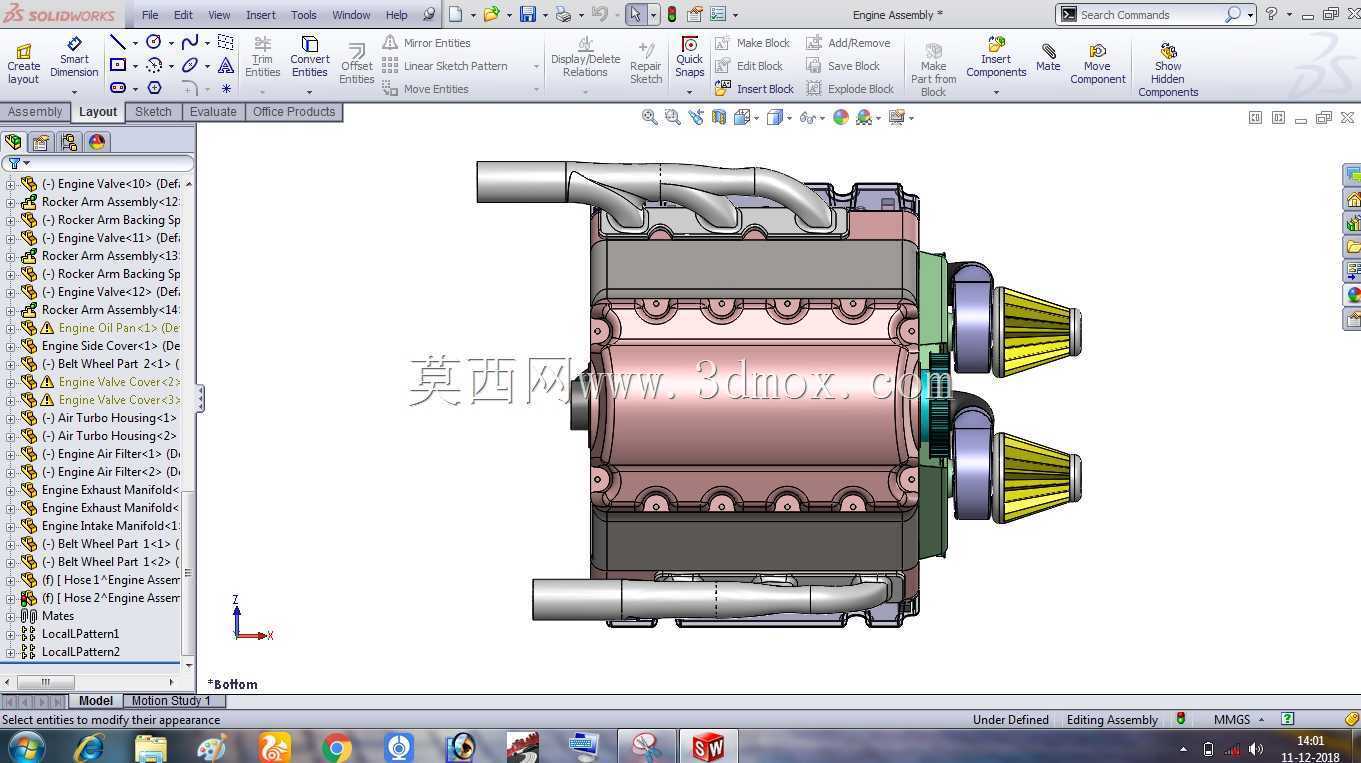Image resolution: width=1361 pixels, height=763 pixels.
Task: Open the File menu
Action: [150, 15]
